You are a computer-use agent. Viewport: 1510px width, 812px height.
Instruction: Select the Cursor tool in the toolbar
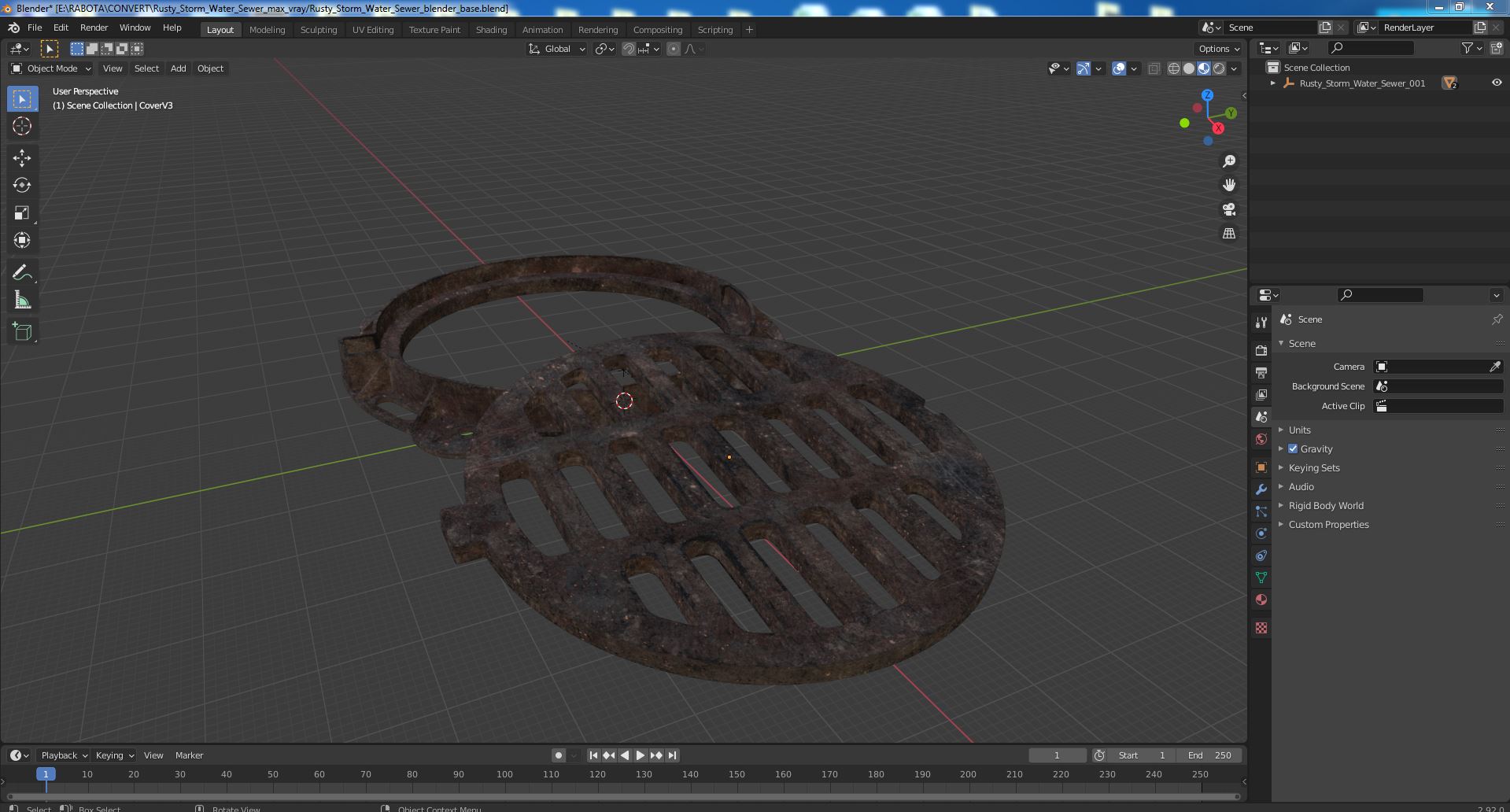(22, 126)
